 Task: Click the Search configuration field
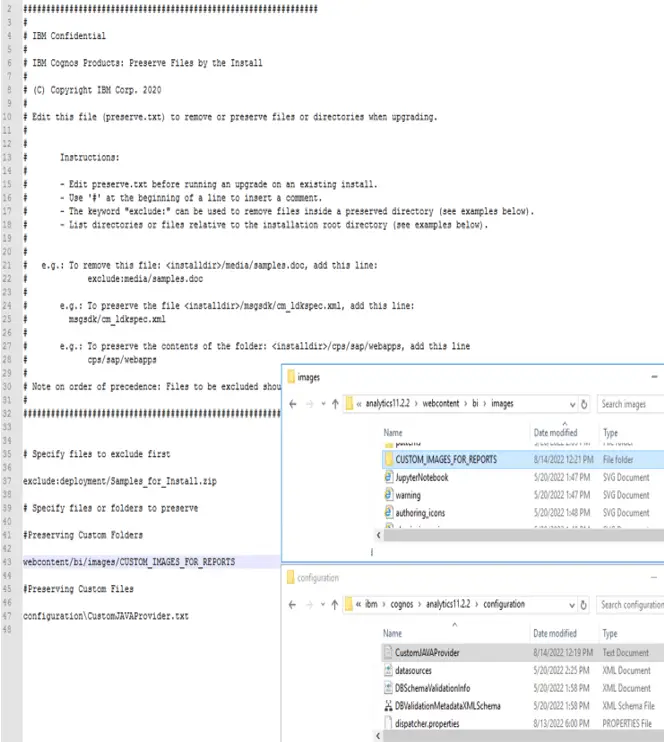[x=630, y=605]
